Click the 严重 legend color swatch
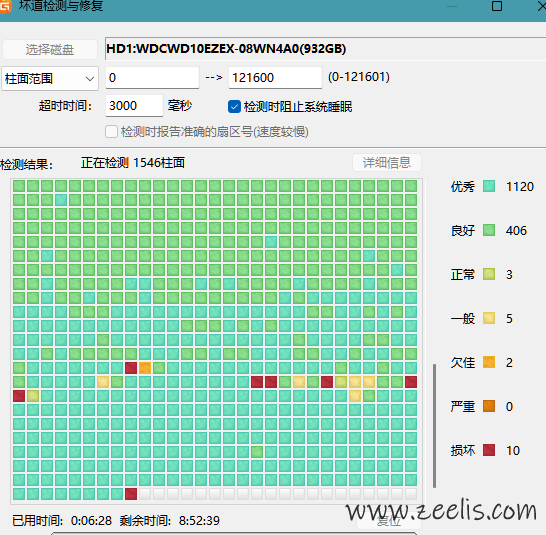The width and height of the screenshot is (546, 535). [x=489, y=406]
